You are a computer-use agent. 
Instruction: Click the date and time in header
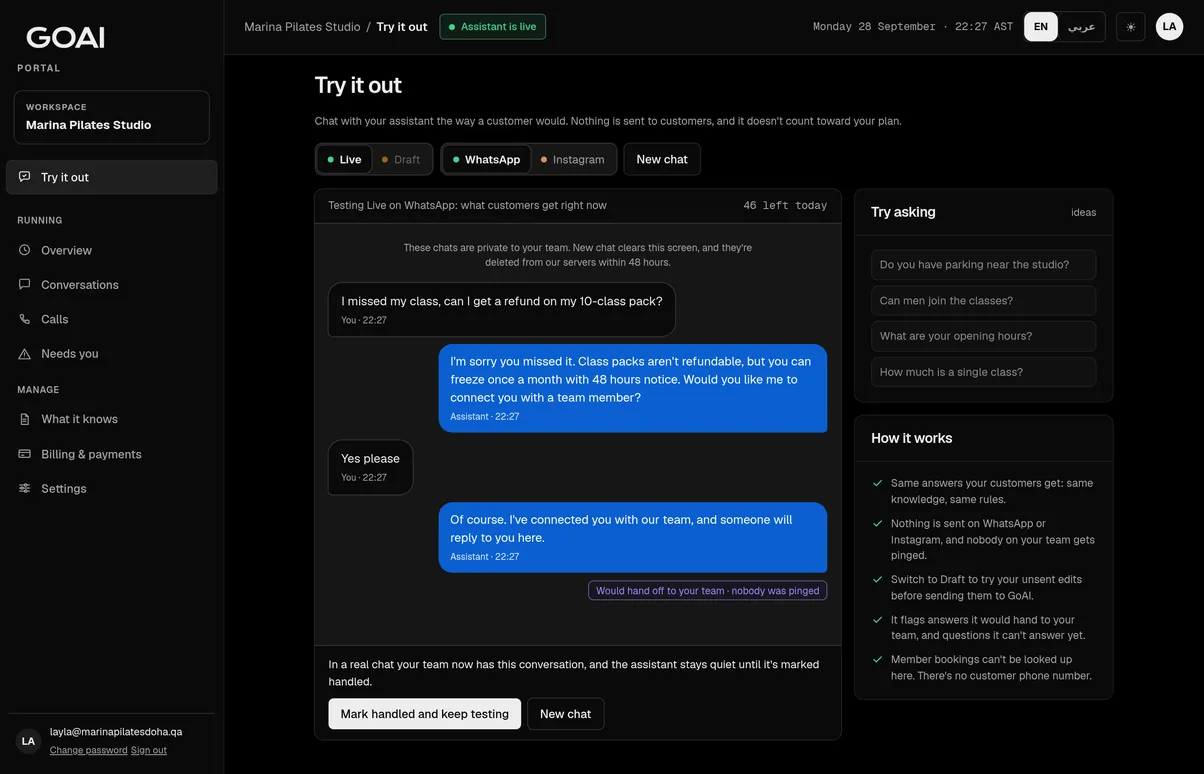(x=913, y=27)
